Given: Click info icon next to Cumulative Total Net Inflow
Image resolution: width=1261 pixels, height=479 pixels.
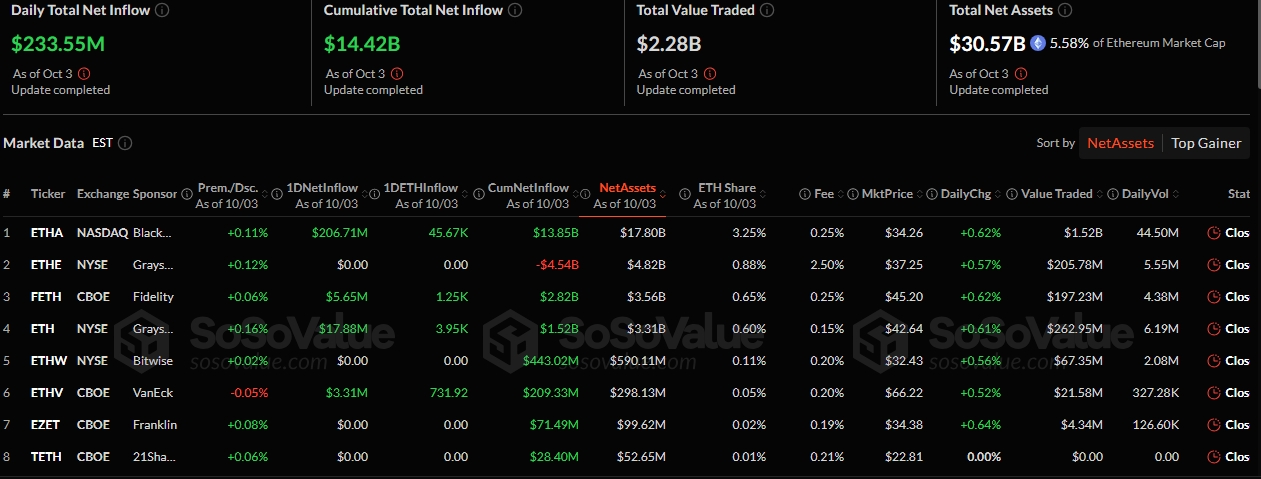Looking at the screenshot, I should click(x=514, y=10).
